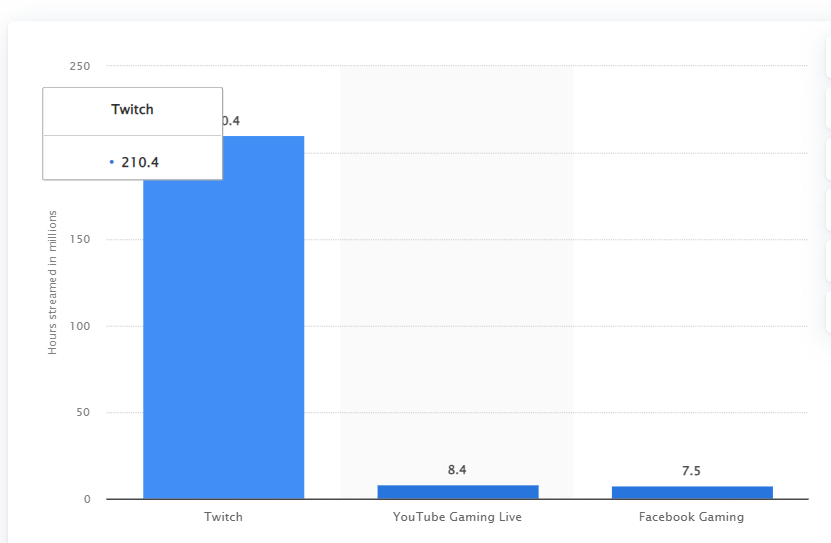Click the topmost chart side button at right edge
This screenshot has width=831, height=543.
tap(828, 57)
